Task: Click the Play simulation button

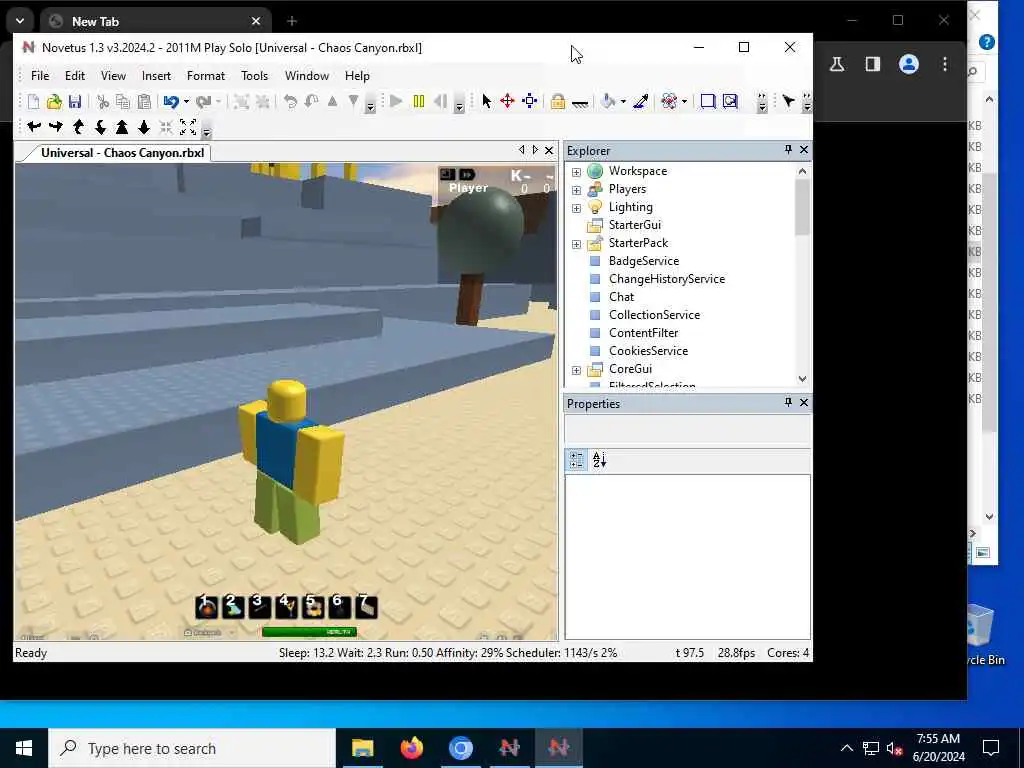Action: [396, 101]
